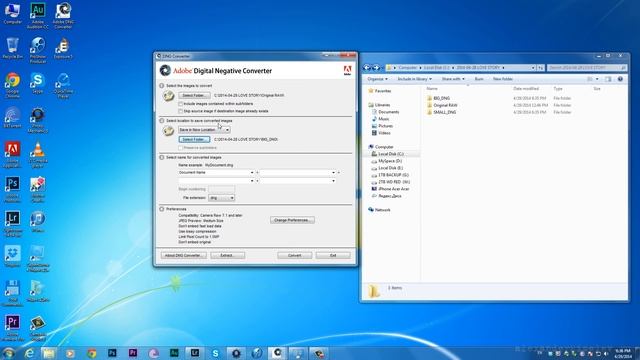Sort files by the Name column header
The width and height of the screenshot is (640, 360).
pyautogui.click(x=432, y=89)
